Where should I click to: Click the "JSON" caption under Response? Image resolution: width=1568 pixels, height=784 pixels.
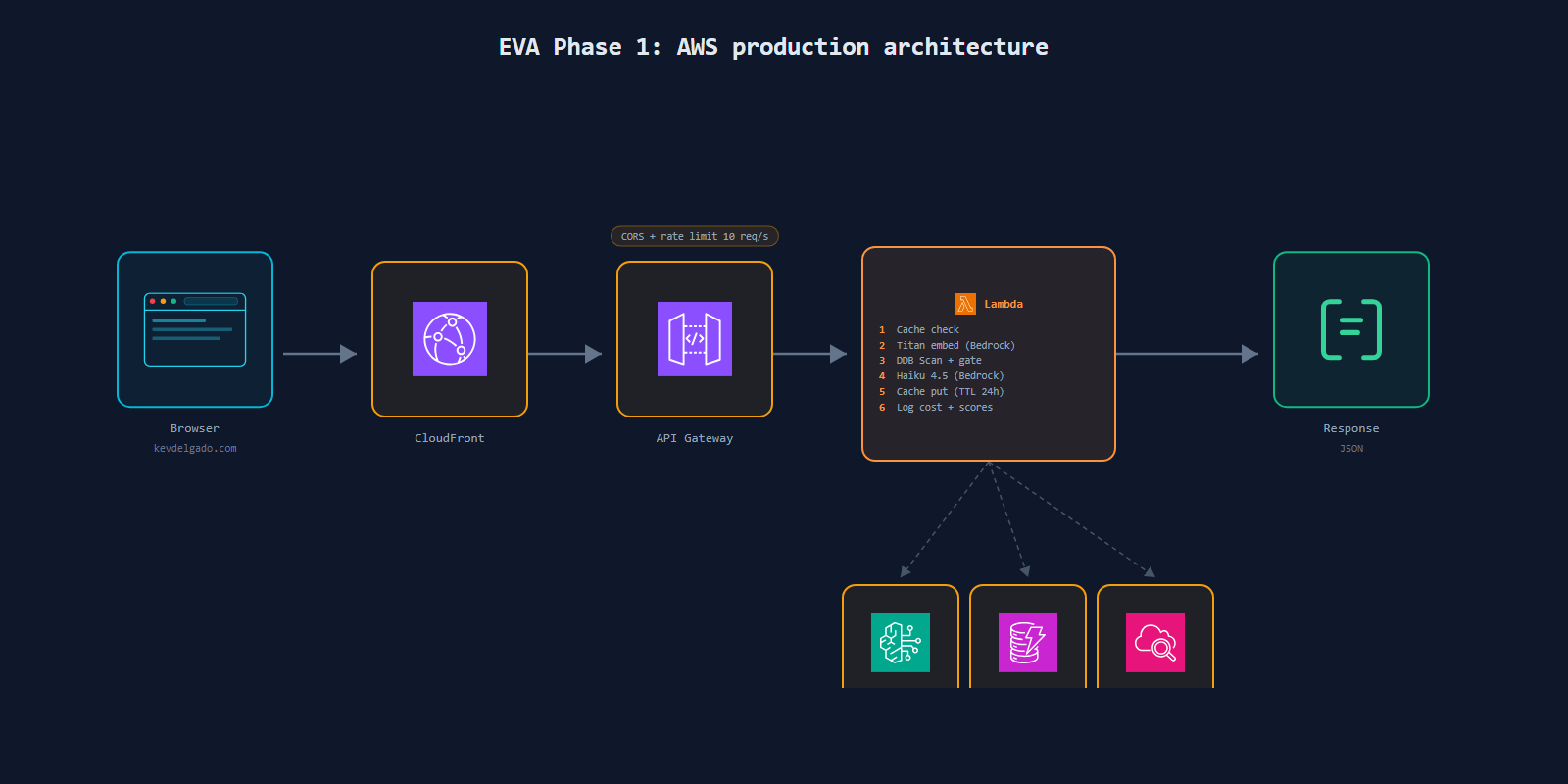(x=1351, y=448)
